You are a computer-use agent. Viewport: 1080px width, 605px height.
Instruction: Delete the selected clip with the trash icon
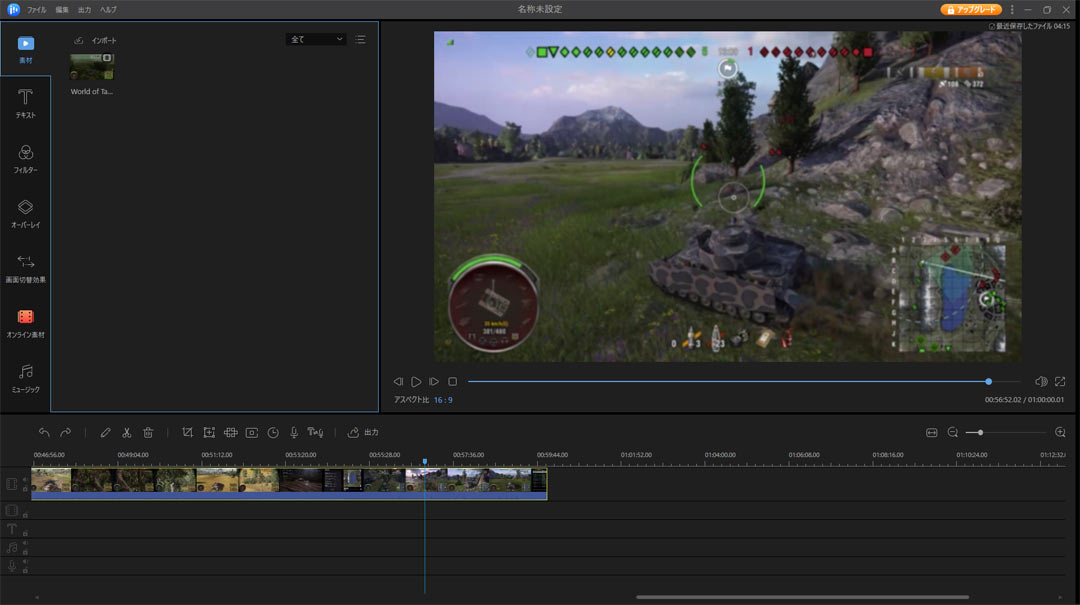click(x=148, y=432)
